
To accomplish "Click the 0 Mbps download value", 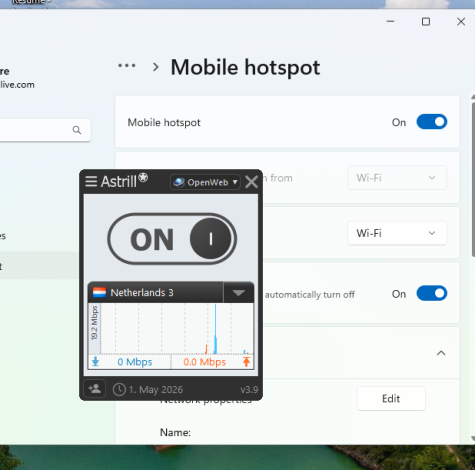I will (x=135, y=362).
